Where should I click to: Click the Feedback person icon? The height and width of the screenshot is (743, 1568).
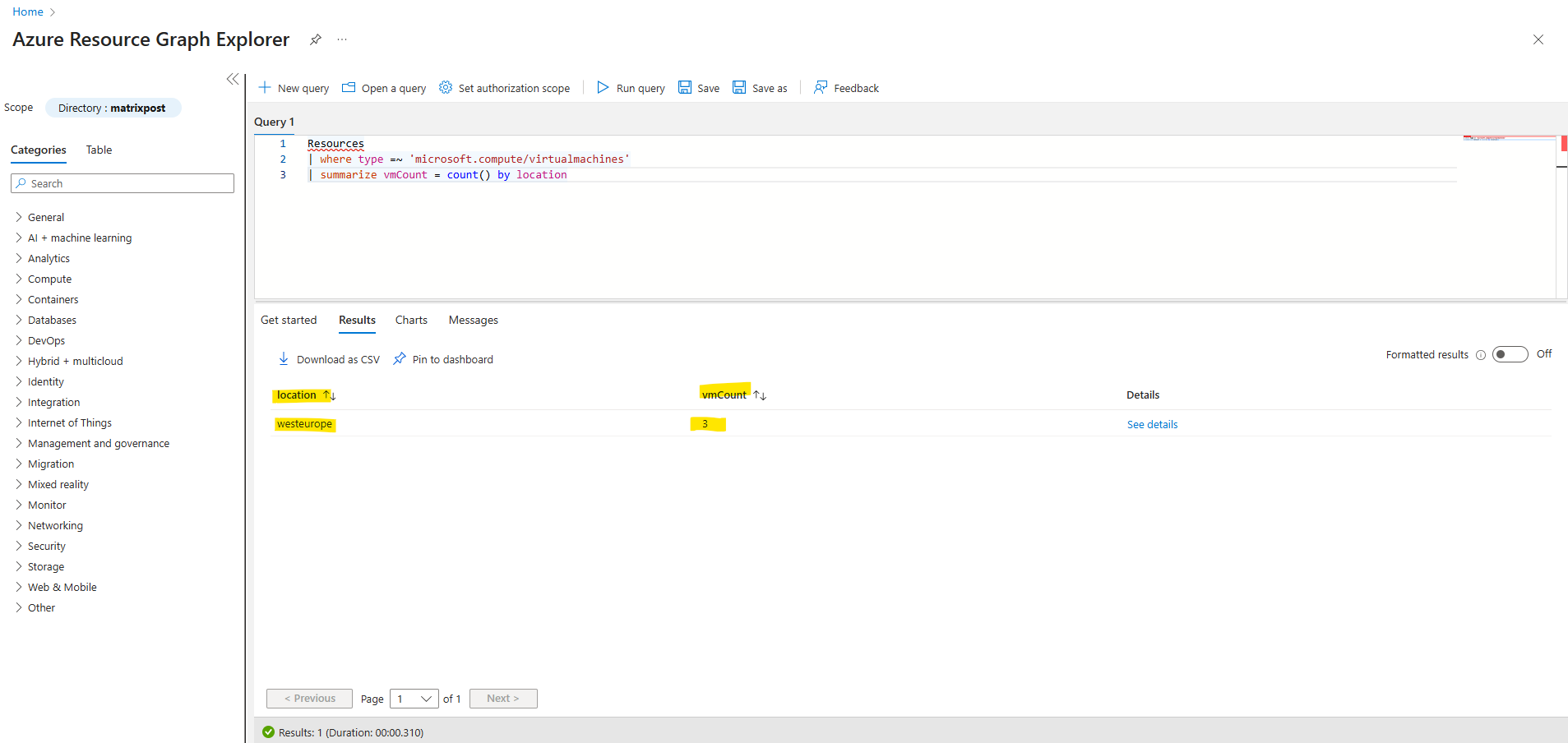(x=821, y=87)
